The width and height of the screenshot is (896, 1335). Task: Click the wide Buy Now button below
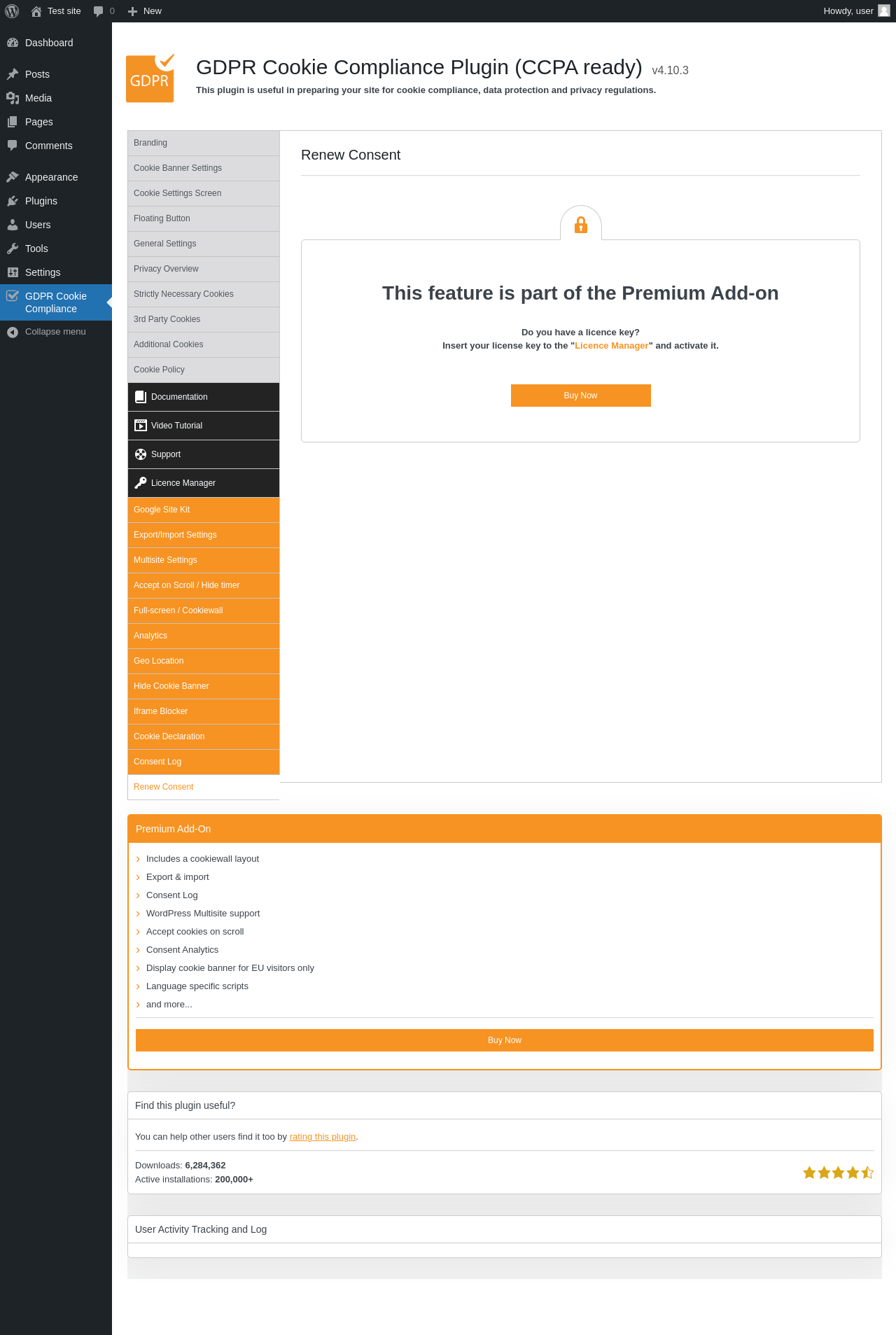(x=505, y=1040)
